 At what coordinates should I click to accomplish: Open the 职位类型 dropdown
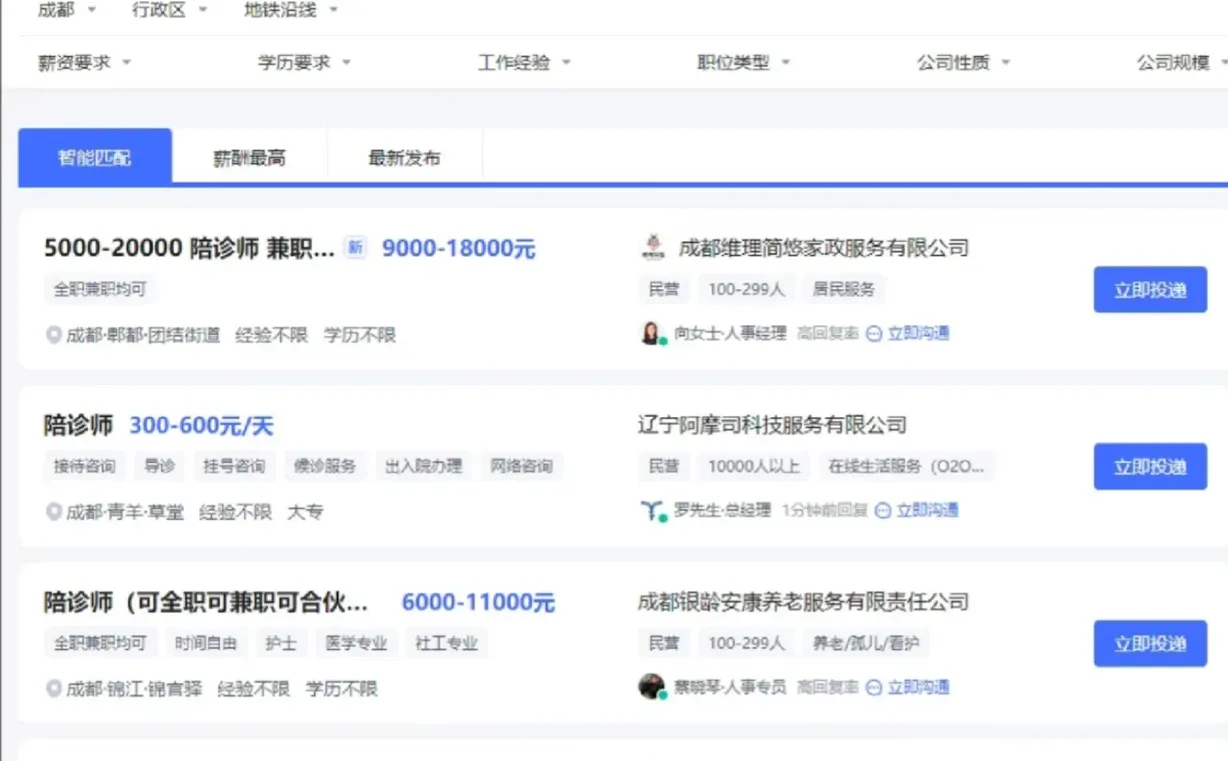[x=734, y=61]
